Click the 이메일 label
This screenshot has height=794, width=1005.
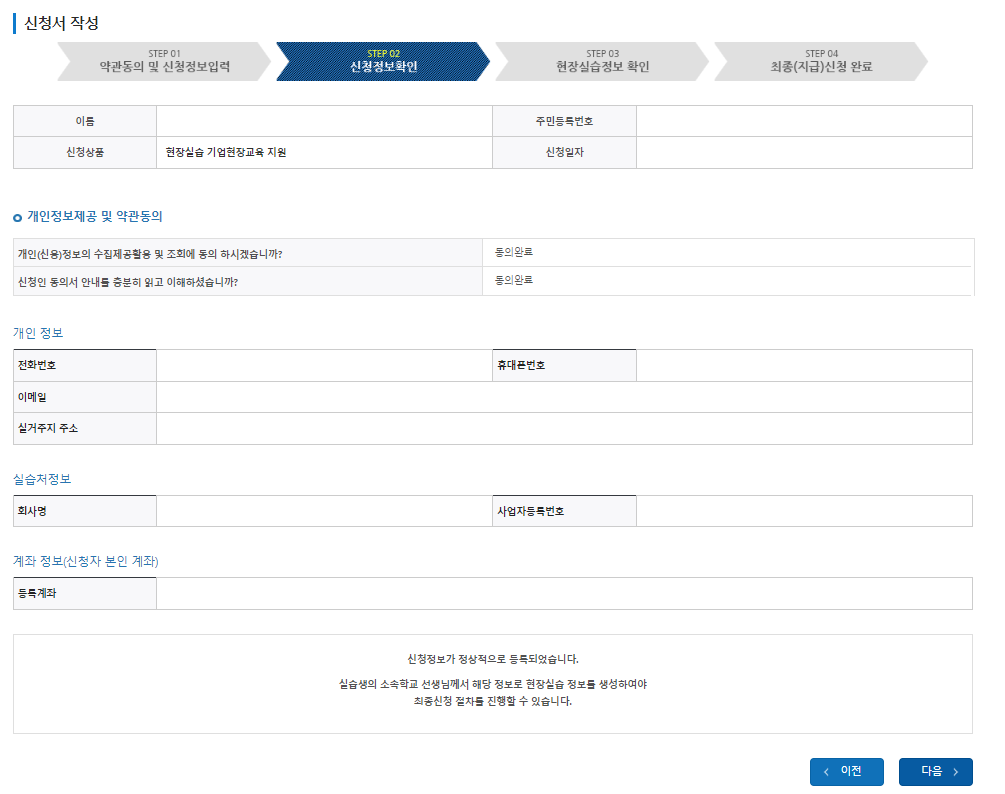point(32,397)
